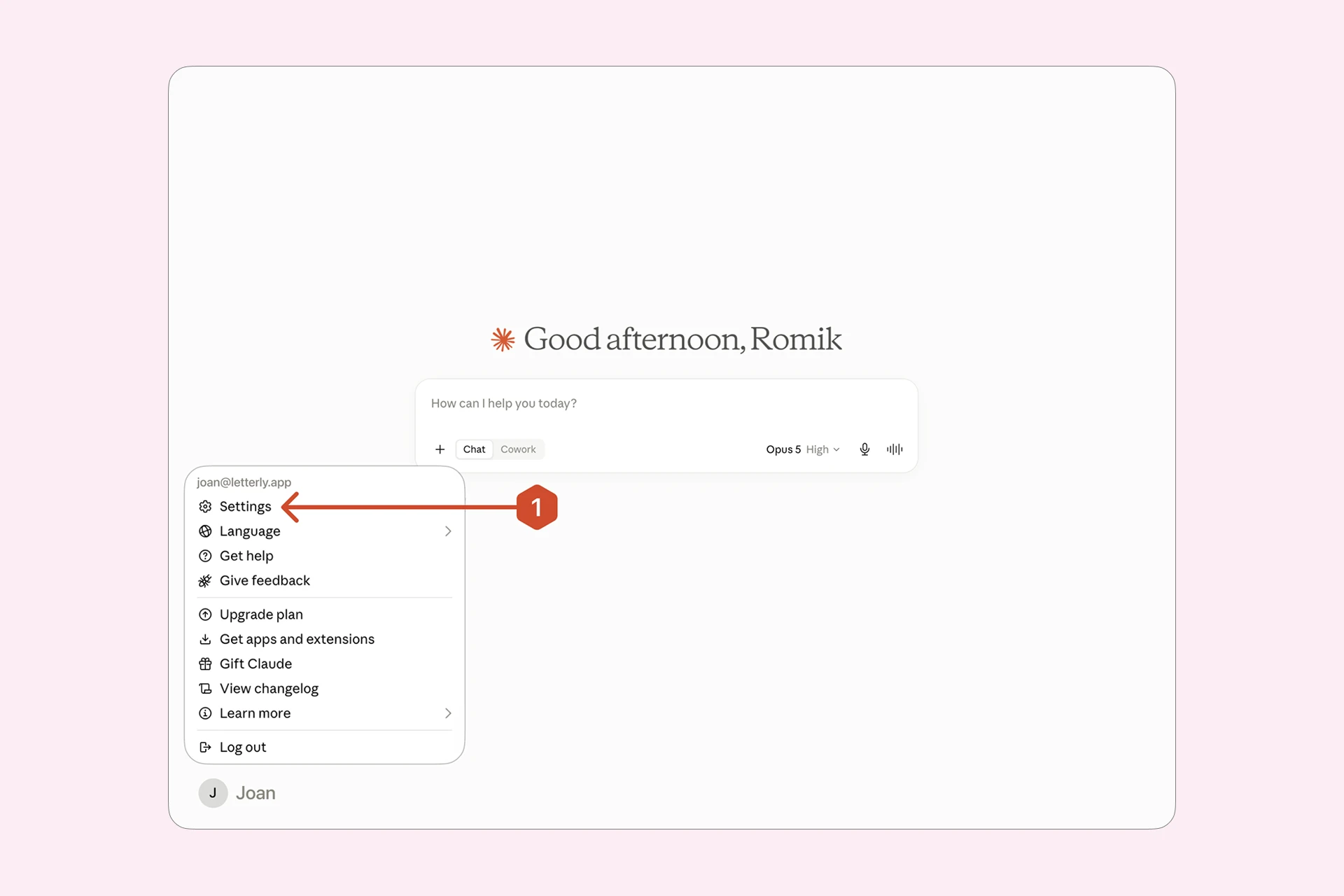Click the J avatar circle
The width and height of the screenshot is (1344, 896).
(213, 793)
